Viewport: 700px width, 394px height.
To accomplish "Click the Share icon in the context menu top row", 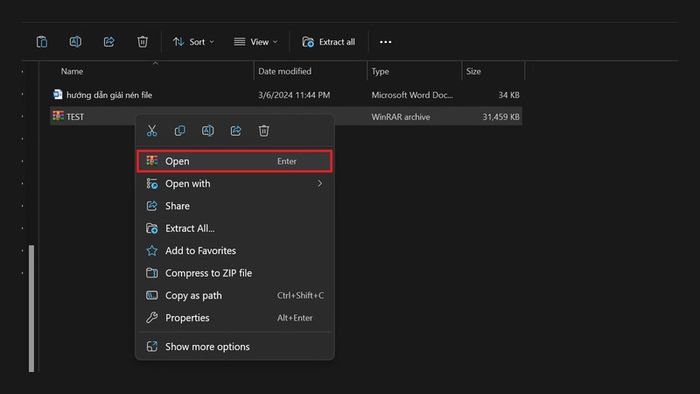I will coord(236,131).
